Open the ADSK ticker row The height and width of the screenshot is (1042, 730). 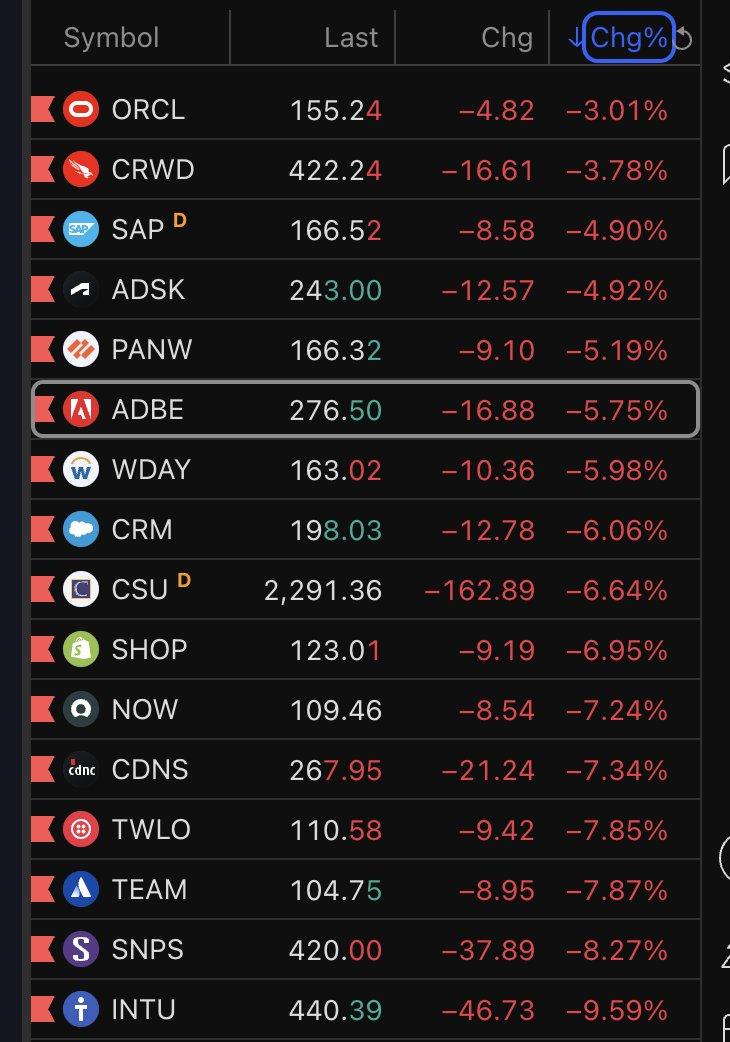tap(149, 289)
